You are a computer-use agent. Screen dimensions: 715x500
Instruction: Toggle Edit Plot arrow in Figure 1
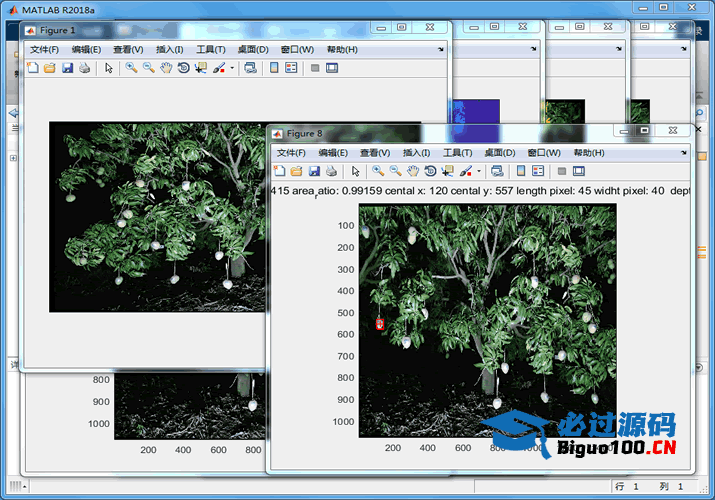tap(109, 68)
